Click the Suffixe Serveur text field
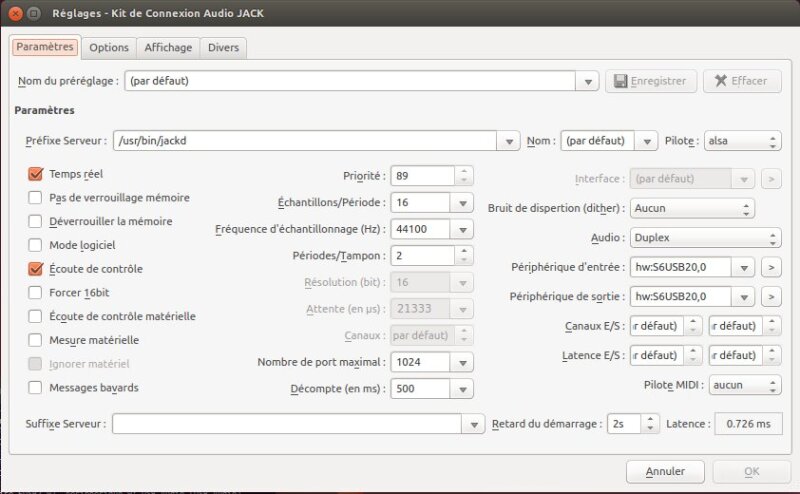Image resolution: width=800 pixels, height=494 pixels. 287,424
